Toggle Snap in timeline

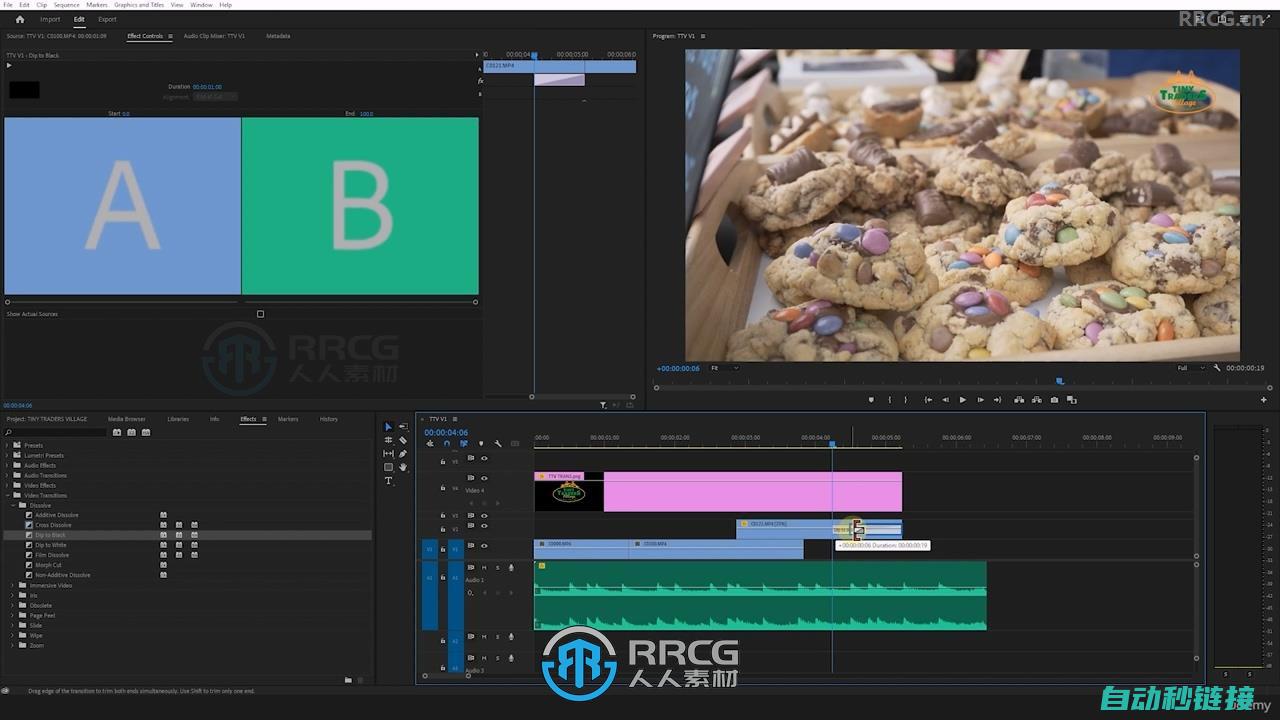tap(447, 444)
